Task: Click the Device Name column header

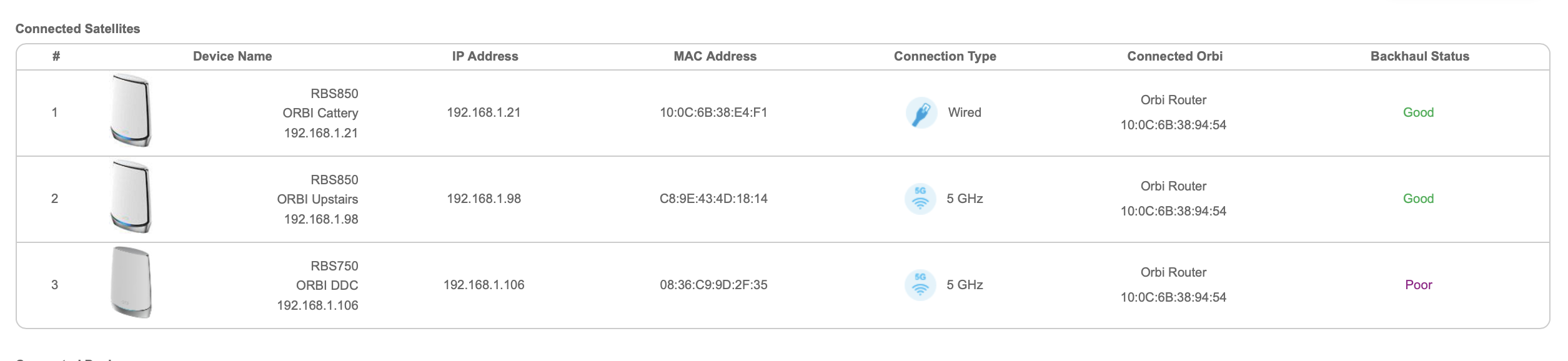Action: click(x=232, y=56)
